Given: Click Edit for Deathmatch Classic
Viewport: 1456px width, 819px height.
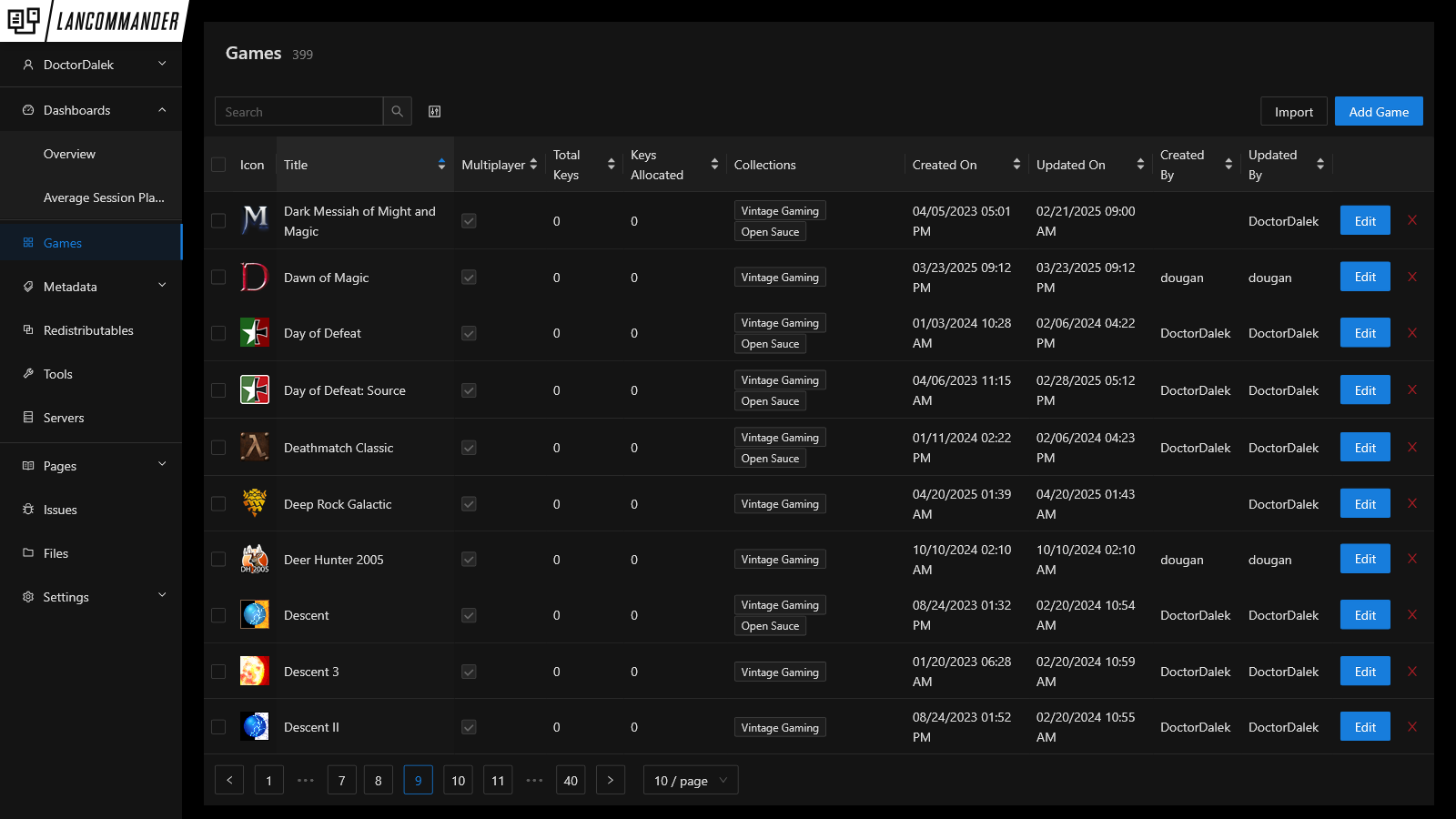Looking at the screenshot, I should (x=1365, y=448).
